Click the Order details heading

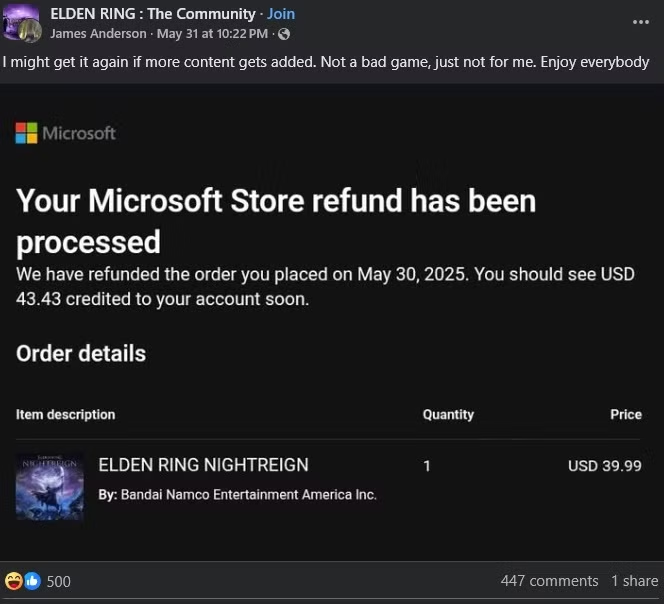[81, 353]
